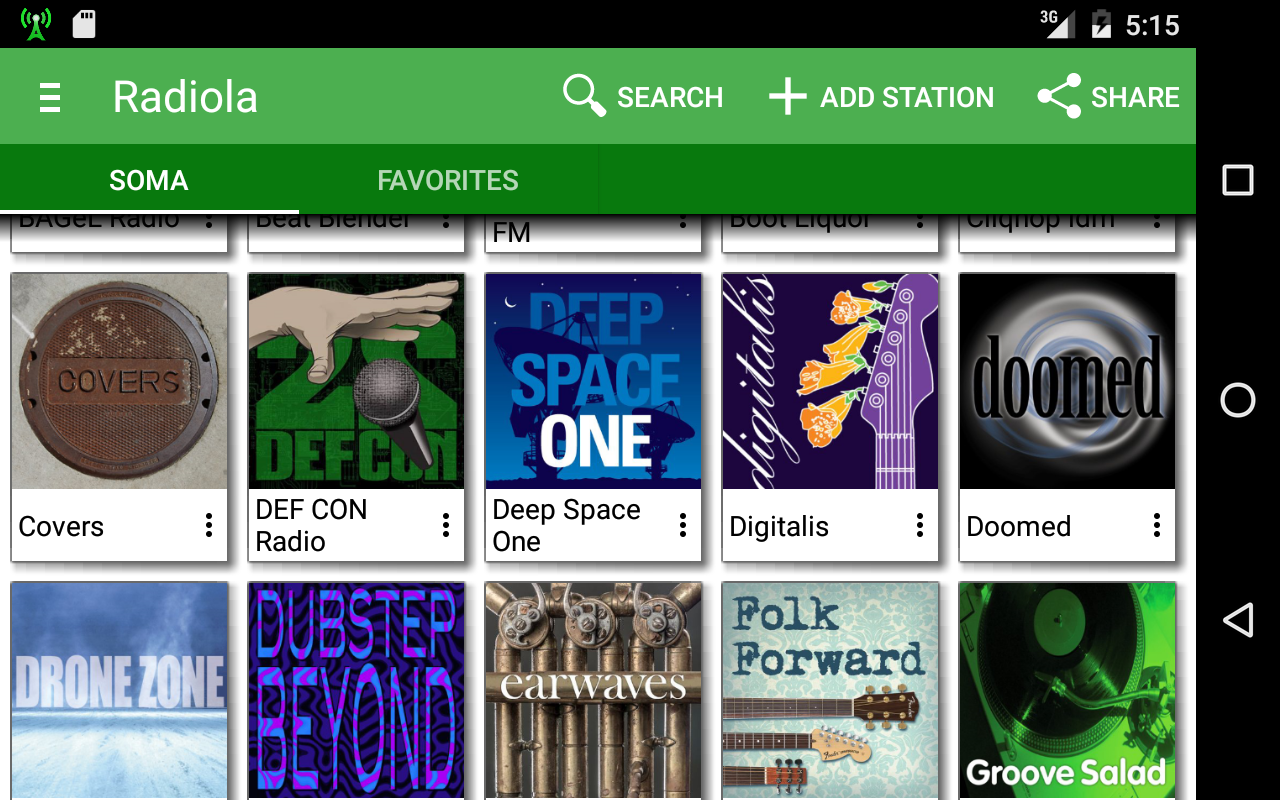Screen dimensions: 1280x800
Task: Open overflow menu for Doomed station
Action: (x=1156, y=525)
